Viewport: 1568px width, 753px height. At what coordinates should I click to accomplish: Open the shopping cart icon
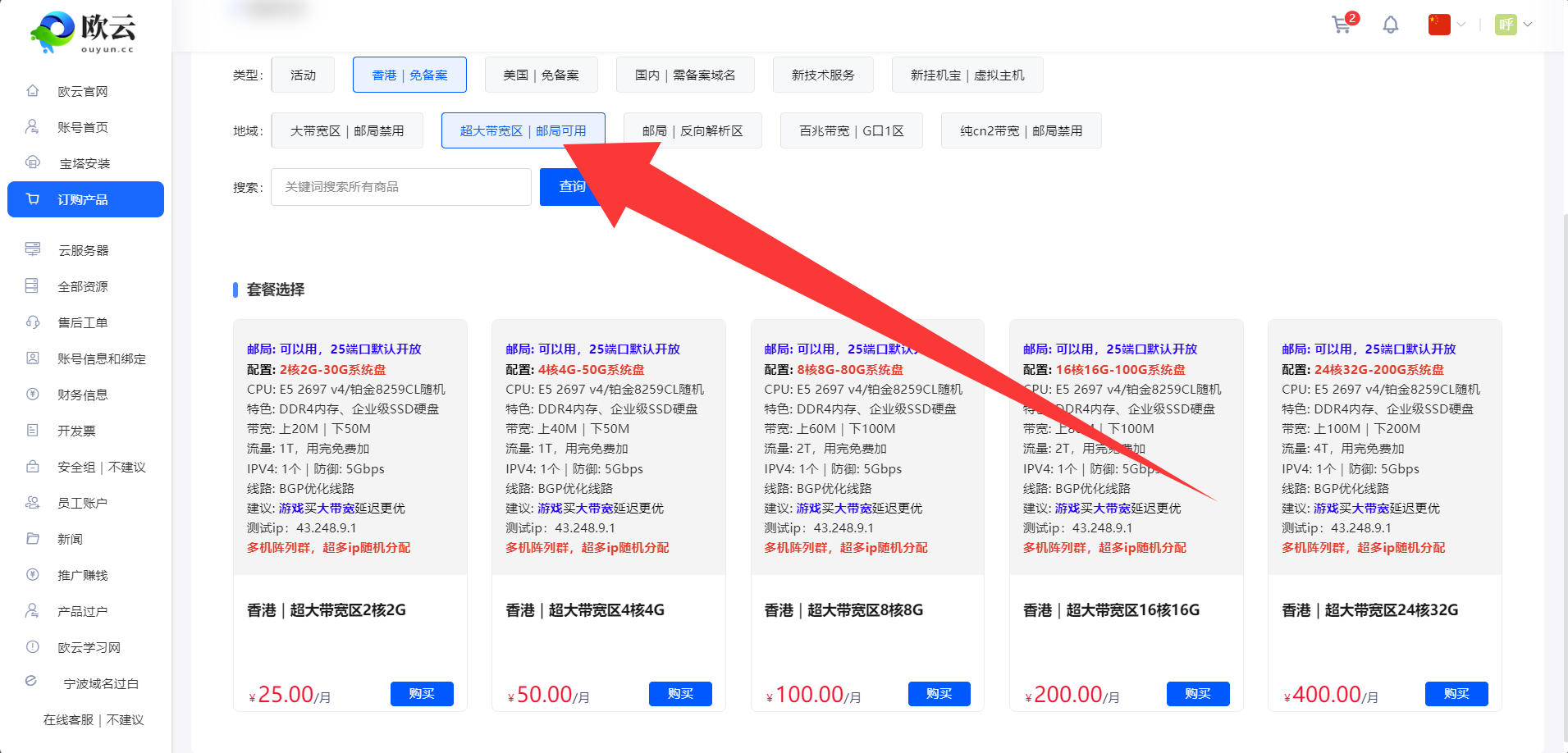click(1342, 25)
